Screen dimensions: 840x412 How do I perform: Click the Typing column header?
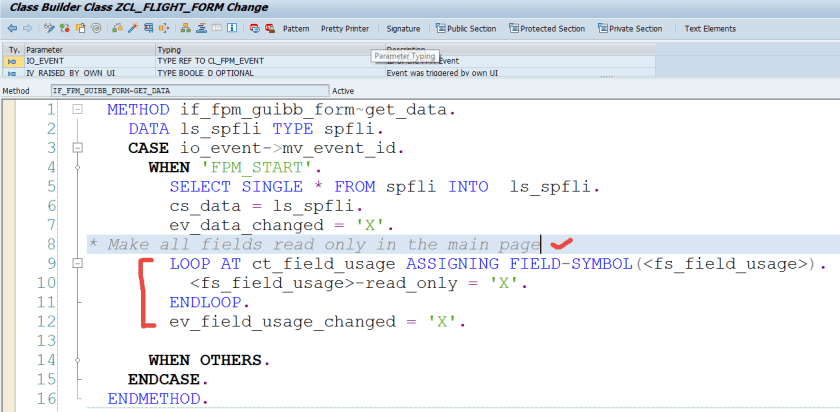pyautogui.click(x=270, y=50)
